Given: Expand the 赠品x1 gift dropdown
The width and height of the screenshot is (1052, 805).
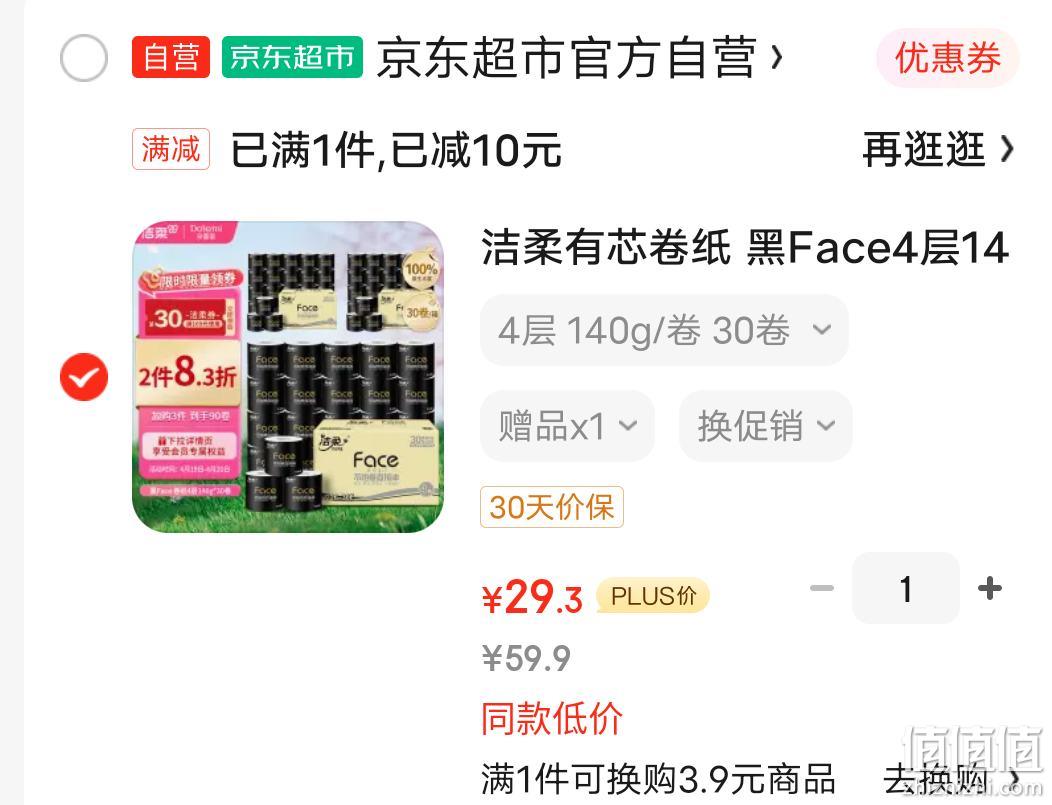Looking at the screenshot, I should click(567, 425).
